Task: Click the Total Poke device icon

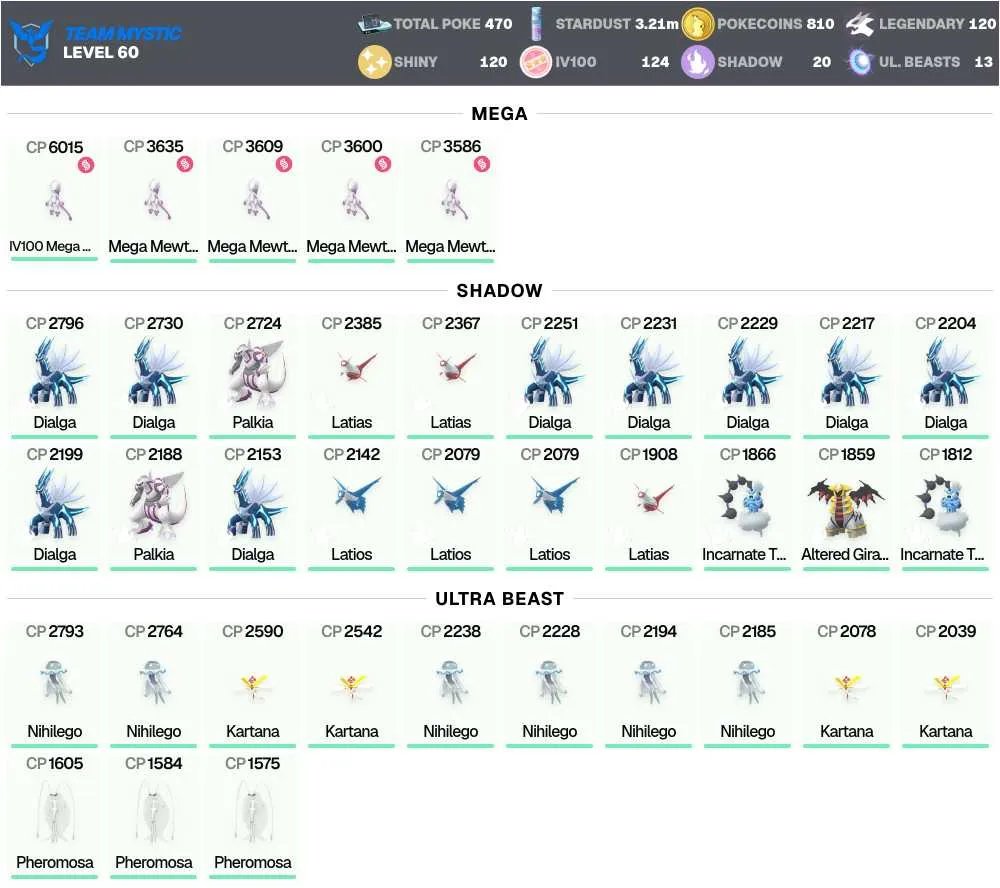Action: tap(374, 24)
